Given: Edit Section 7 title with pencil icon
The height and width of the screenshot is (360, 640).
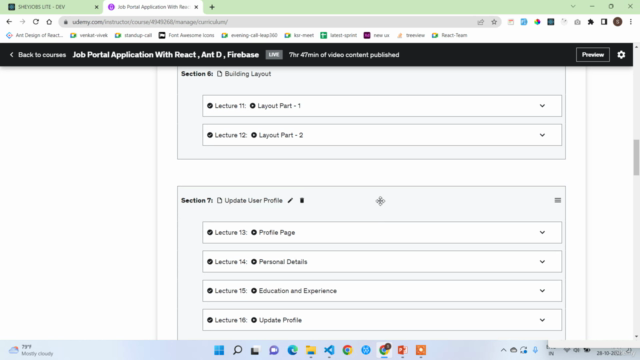Looking at the screenshot, I should (290, 200).
